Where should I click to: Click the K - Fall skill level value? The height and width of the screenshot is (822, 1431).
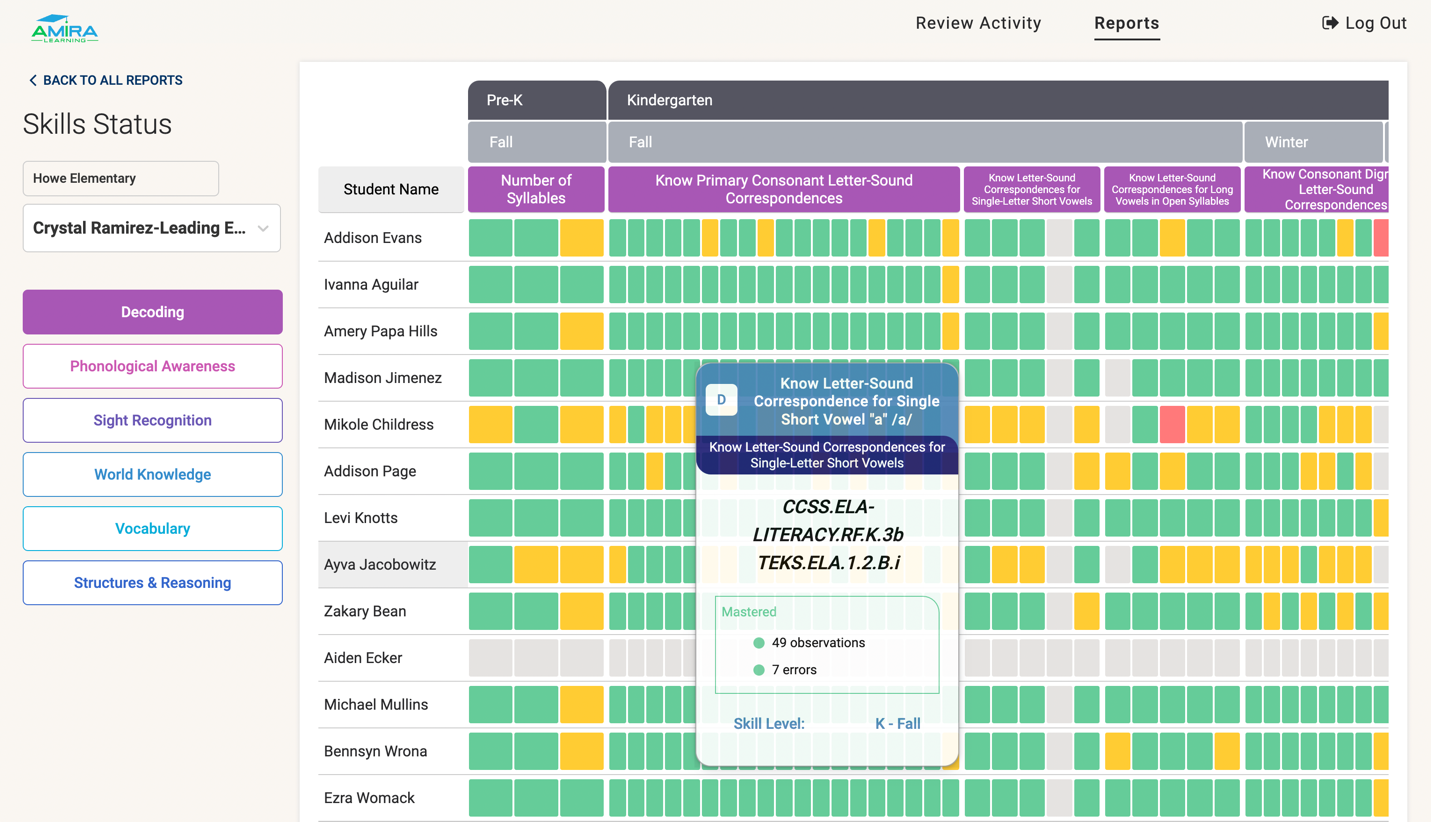898,724
